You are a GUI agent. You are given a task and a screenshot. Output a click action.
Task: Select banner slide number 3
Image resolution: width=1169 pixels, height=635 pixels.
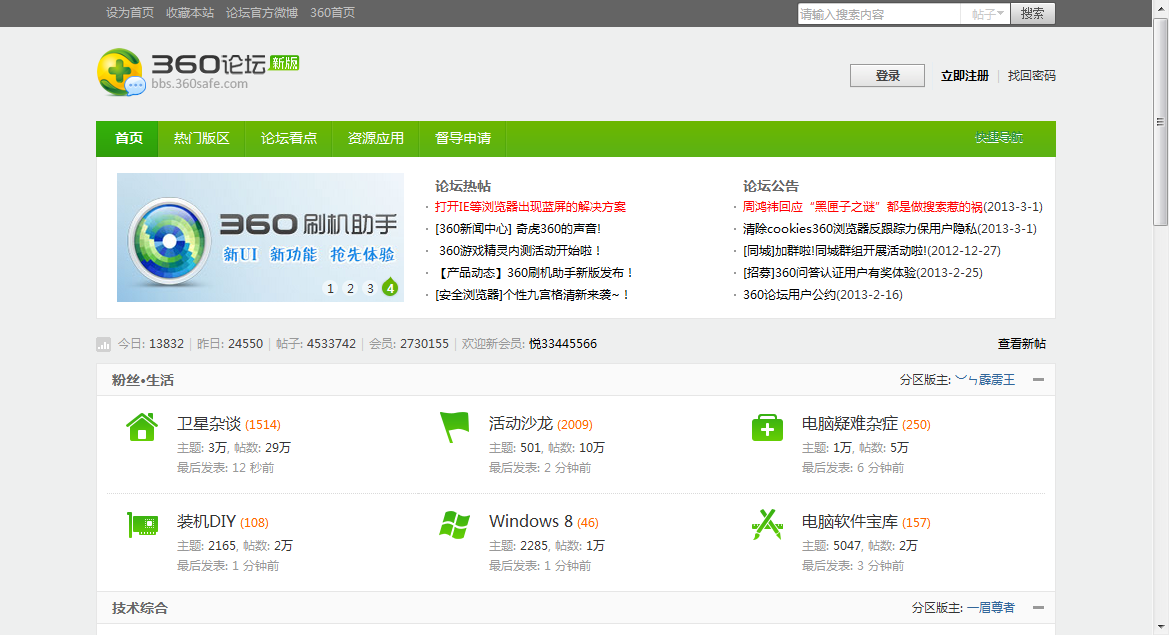click(x=370, y=288)
